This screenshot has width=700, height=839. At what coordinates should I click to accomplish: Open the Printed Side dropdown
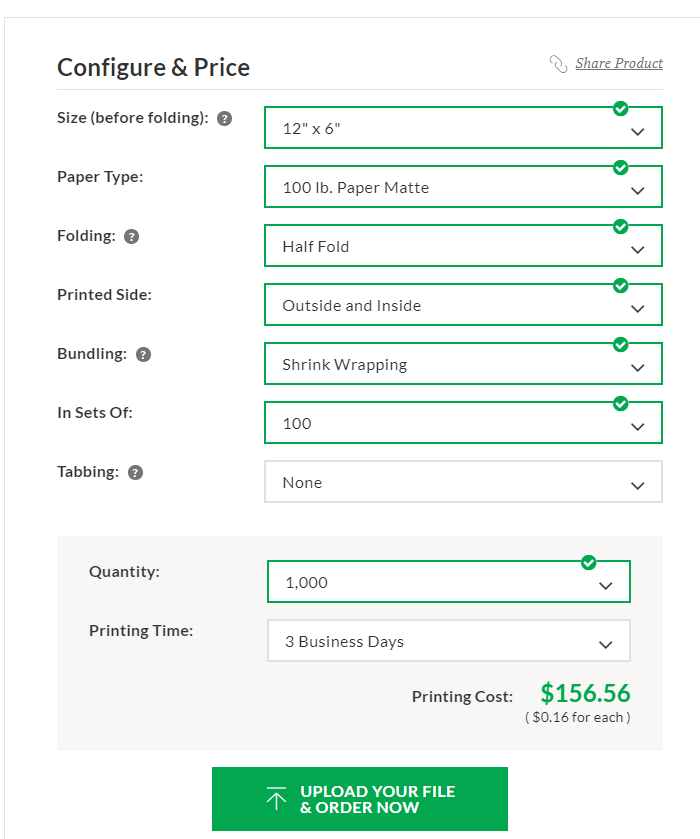pyautogui.click(x=463, y=306)
